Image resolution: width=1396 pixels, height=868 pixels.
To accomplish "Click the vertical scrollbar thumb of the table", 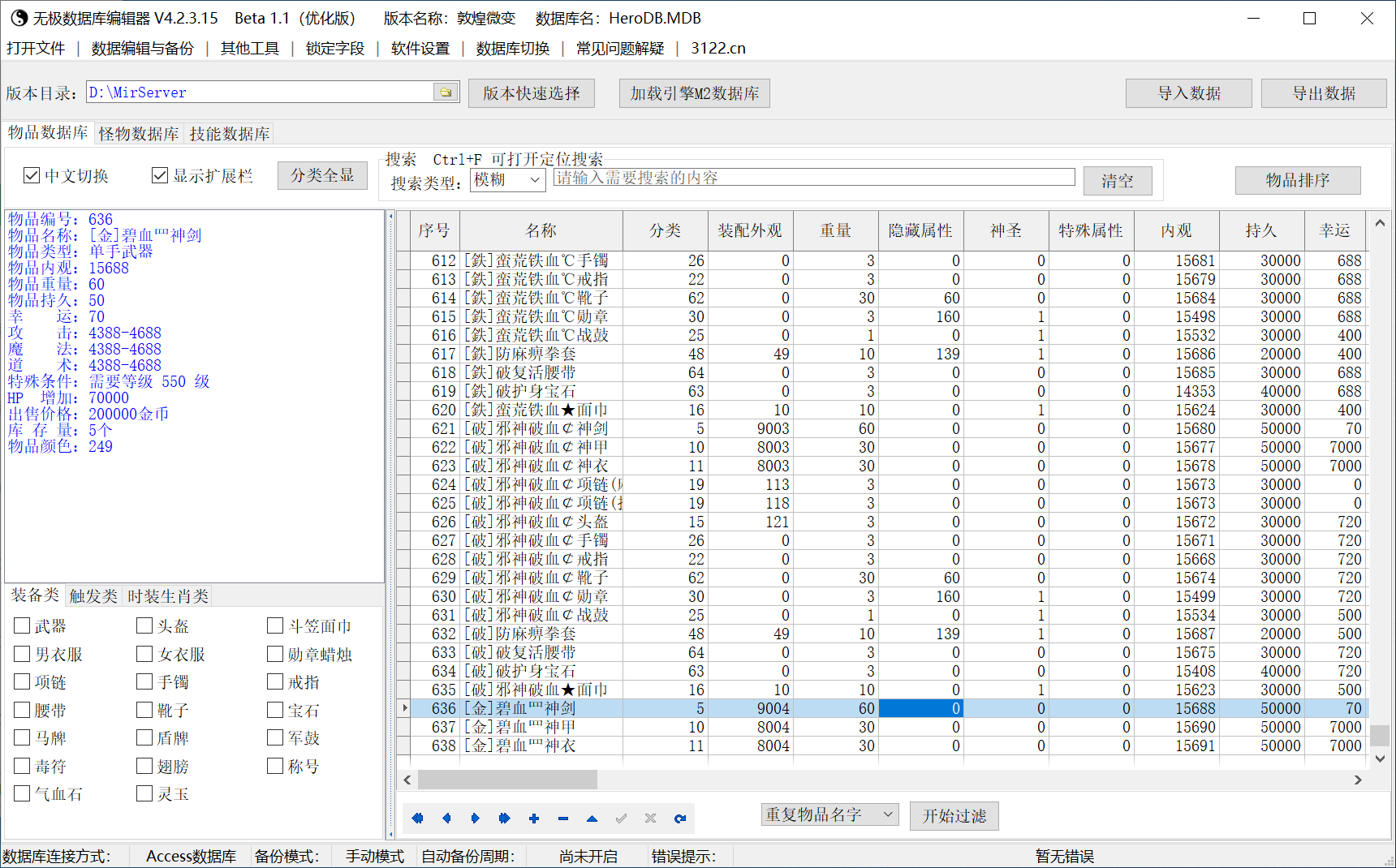I will (x=1380, y=736).
